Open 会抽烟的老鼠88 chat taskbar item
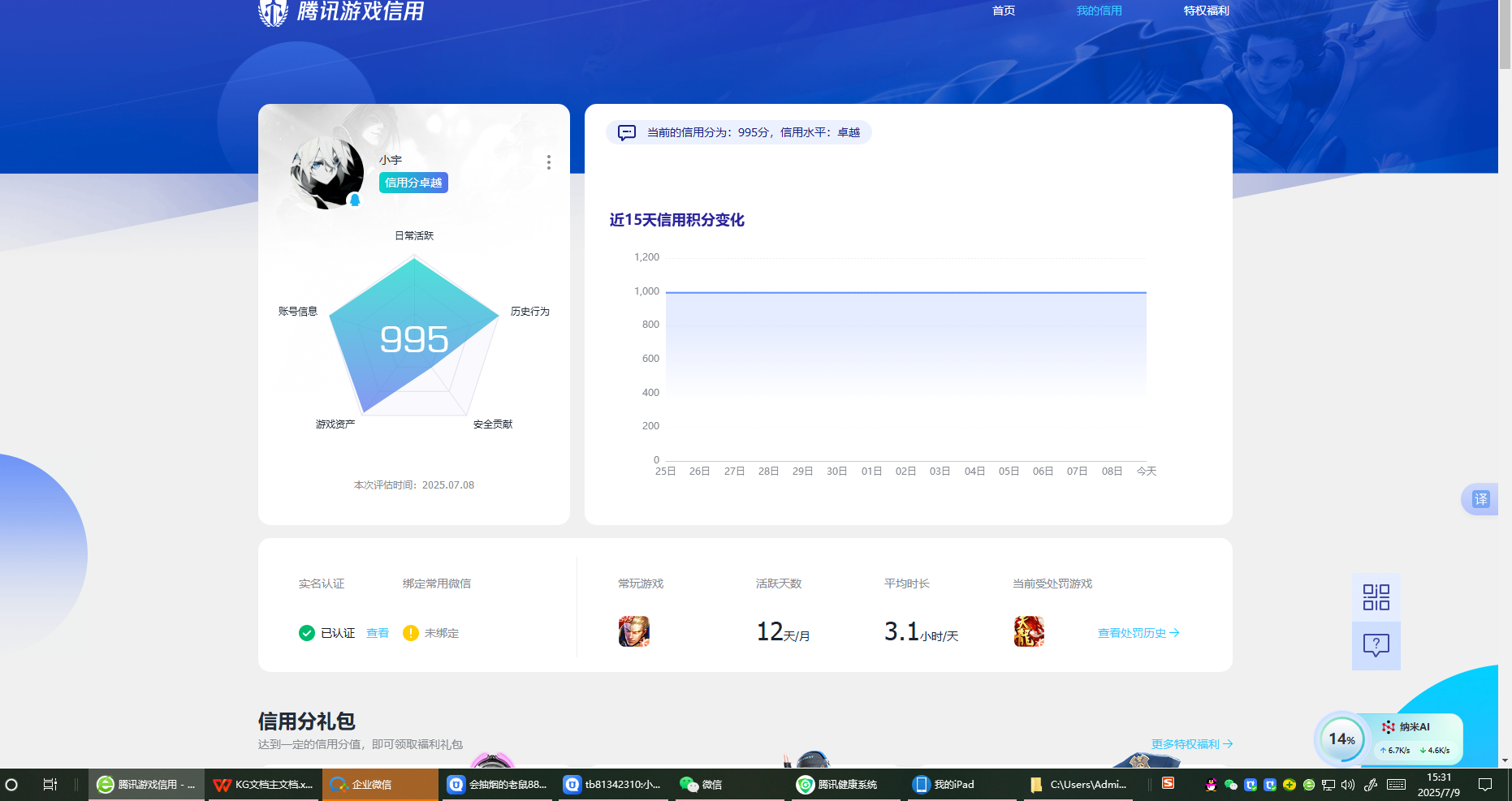The height and width of the screenshot is (801, 1512). pos(497,785)
